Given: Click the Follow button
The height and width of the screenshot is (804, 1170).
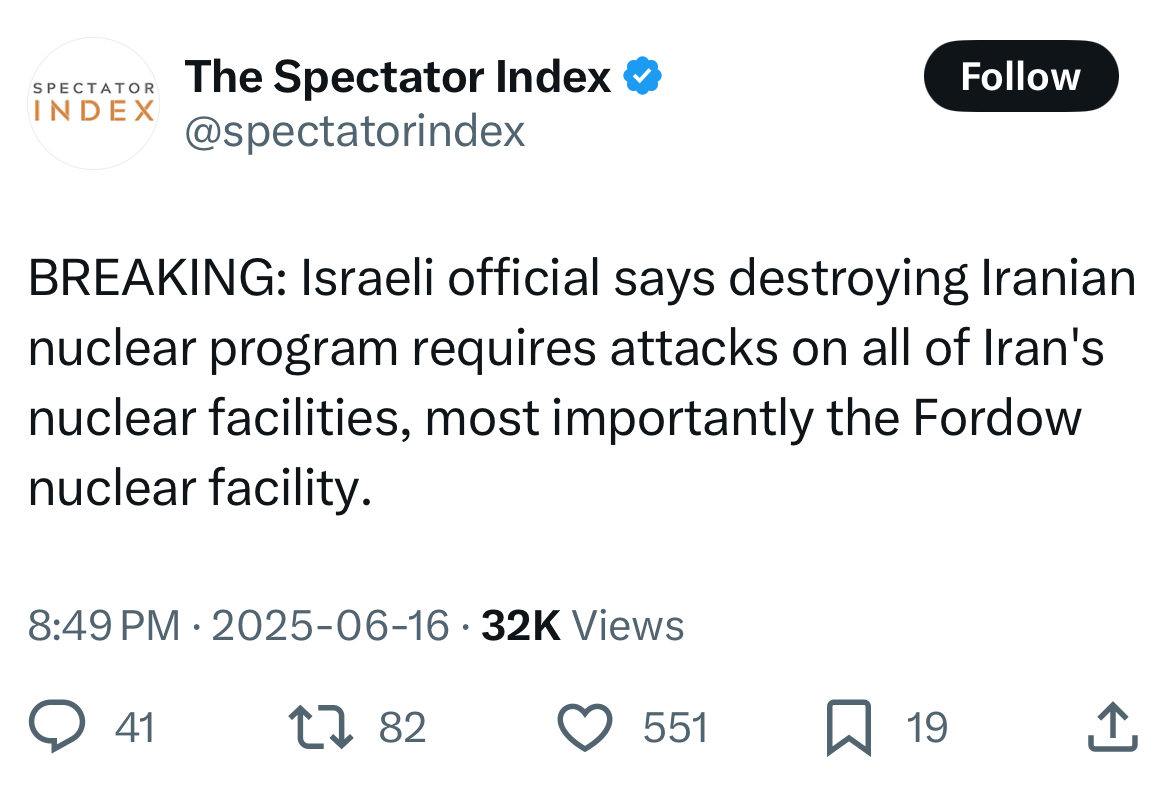Looking at the screenshot, I should (1021, 76).
